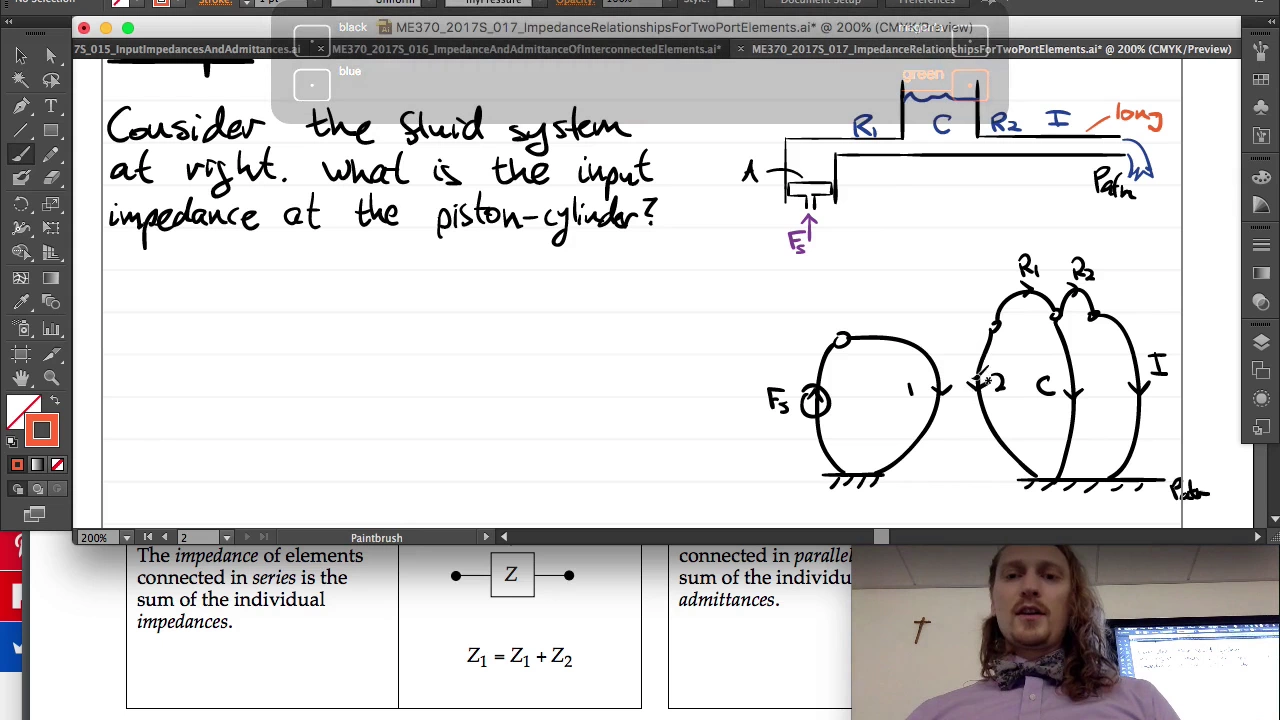Open the artboard number dropdown
1280x720 pixels.
coord(227,538)
